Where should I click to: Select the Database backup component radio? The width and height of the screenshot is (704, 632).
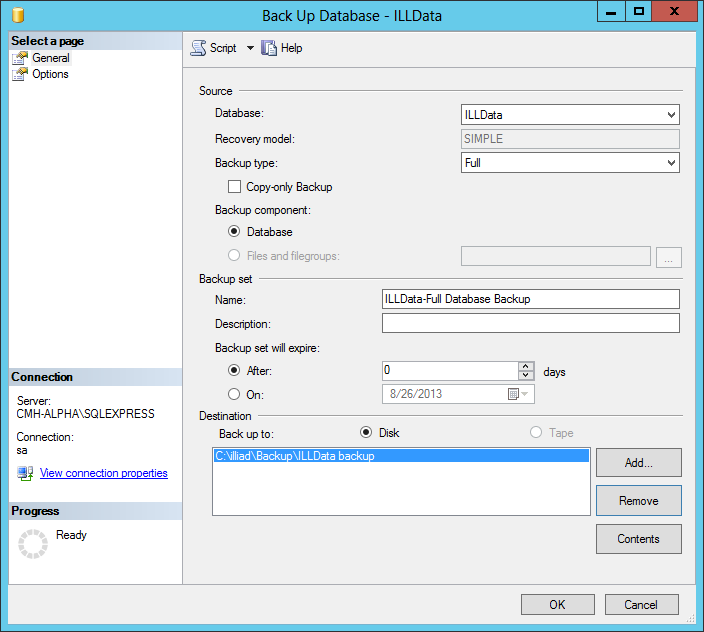[x=235, y=232]
